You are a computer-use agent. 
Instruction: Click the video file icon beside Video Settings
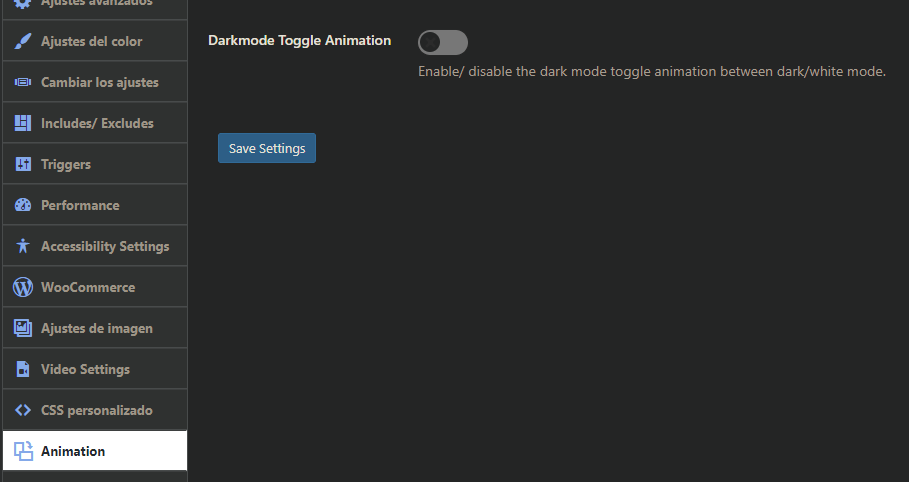[23, 369]
